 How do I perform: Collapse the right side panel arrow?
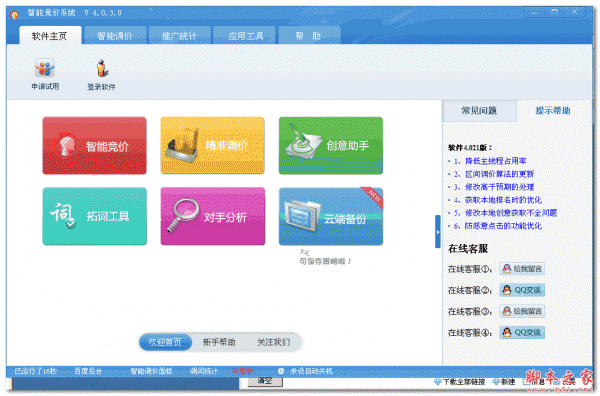coord(438,231)
